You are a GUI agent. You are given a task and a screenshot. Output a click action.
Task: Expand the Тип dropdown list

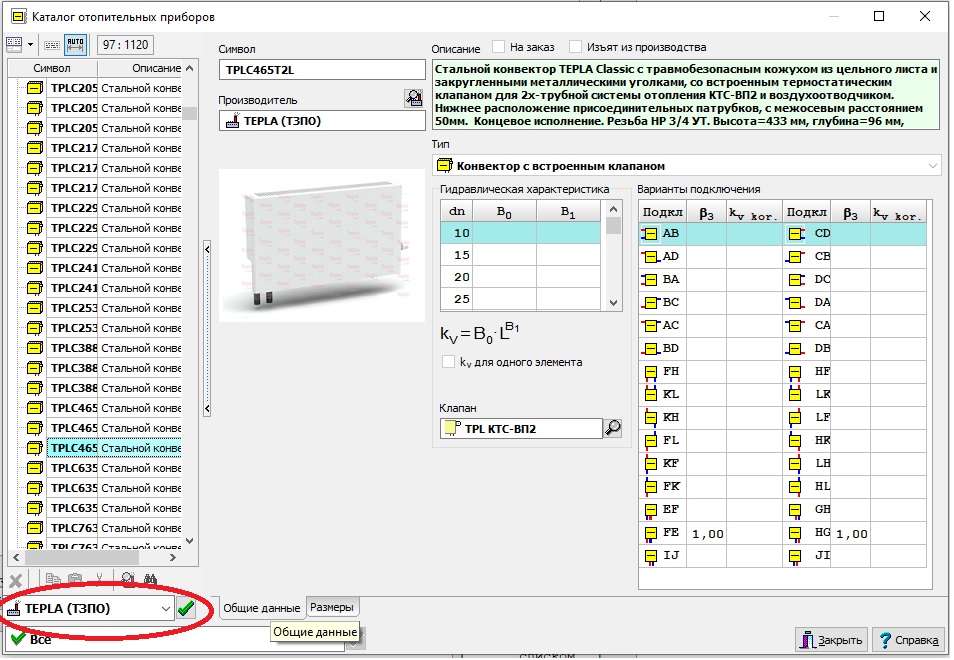click(933, 166)
